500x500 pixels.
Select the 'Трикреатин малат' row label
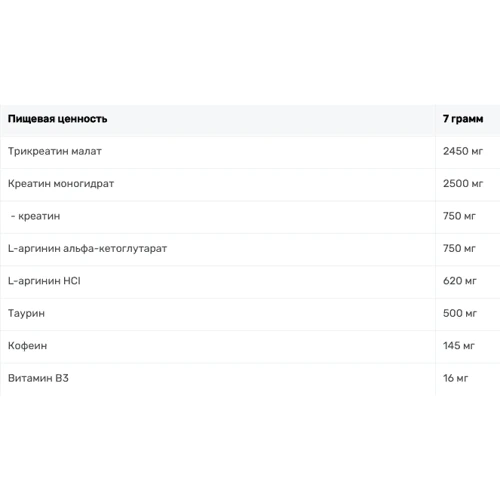point(55,151)
